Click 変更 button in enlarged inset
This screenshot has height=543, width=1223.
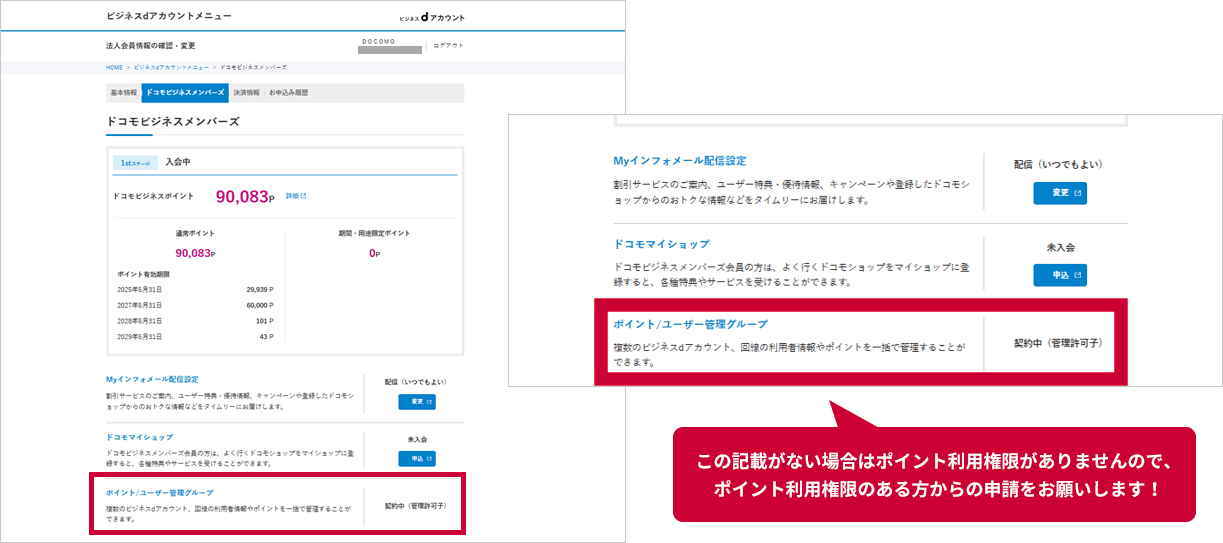1060,193
